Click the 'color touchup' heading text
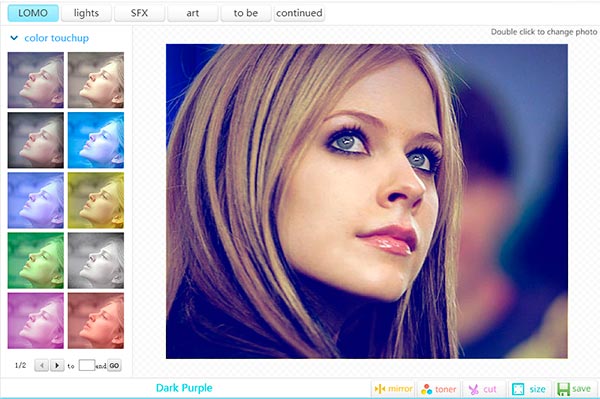 coord(57,38)
